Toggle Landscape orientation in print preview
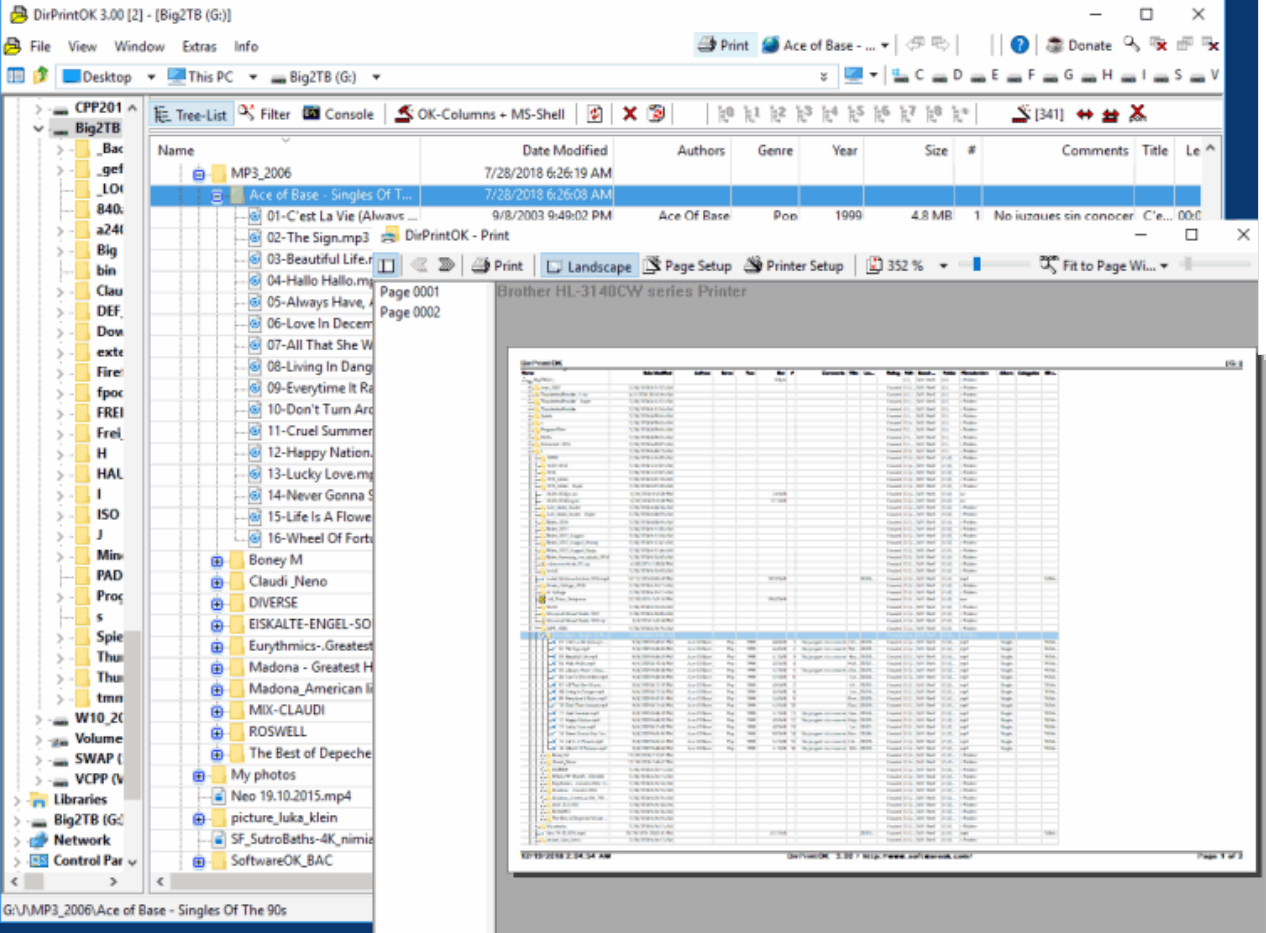1266x933 pixels. pyautogui.click(x=588, y=265)
